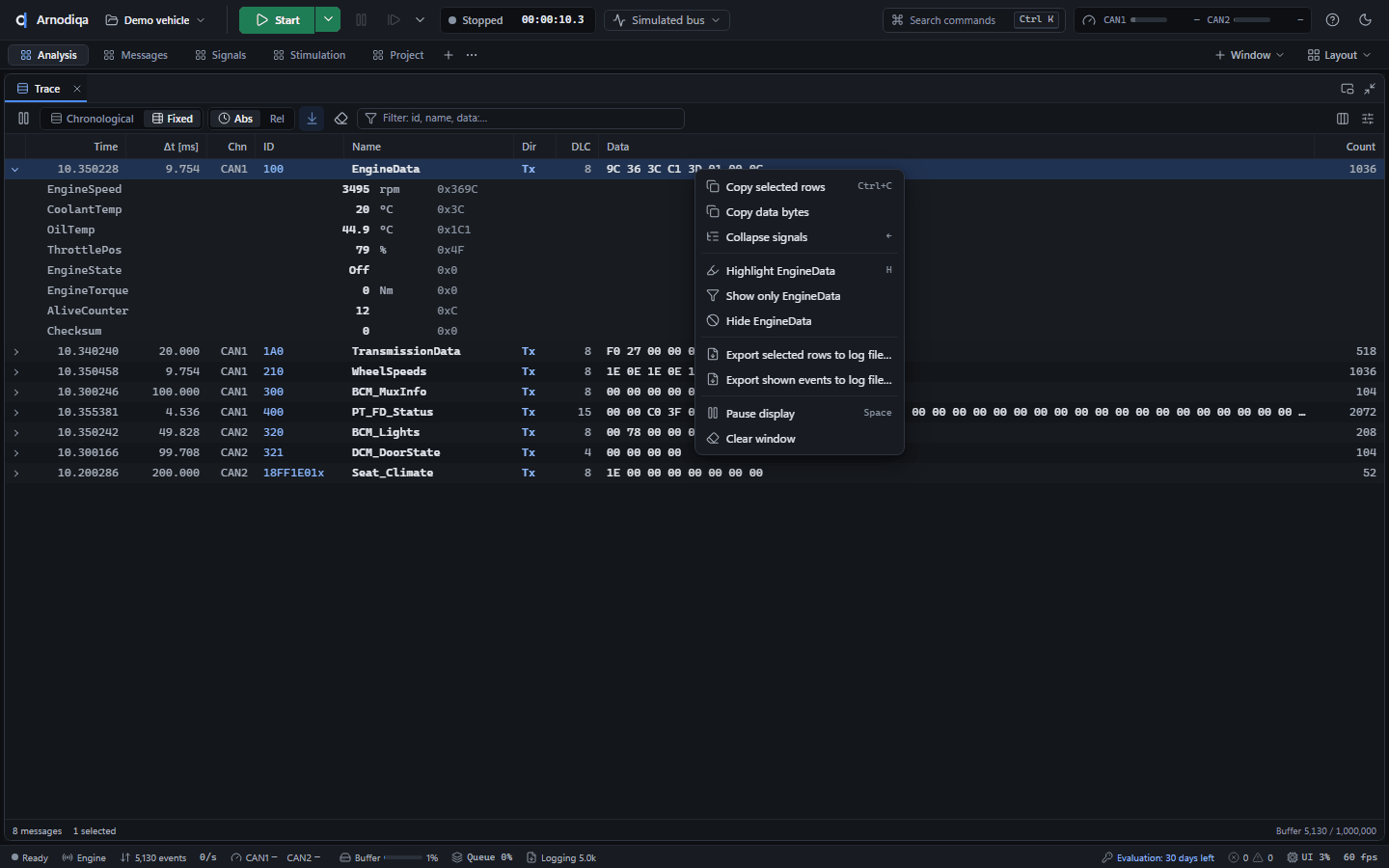
Task: Open the Demo vehicle dropdown
Action: click(x=155, y=19)
